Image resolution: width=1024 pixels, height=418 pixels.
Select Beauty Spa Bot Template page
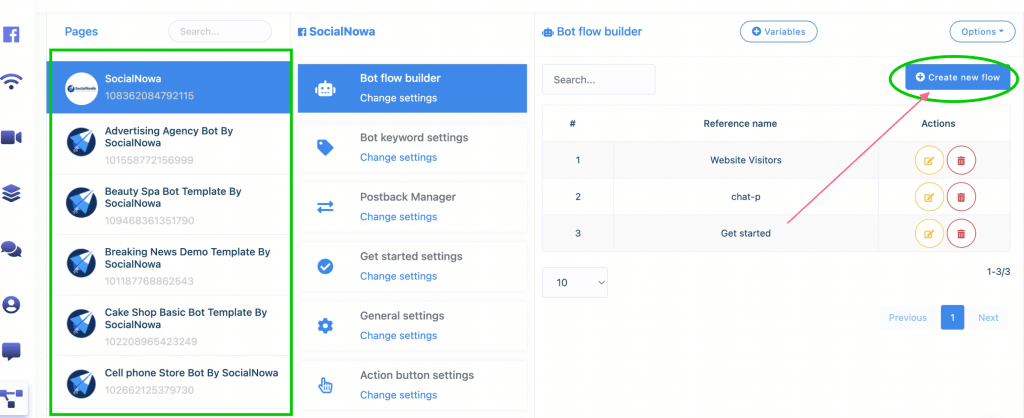[x=170, y=205]
